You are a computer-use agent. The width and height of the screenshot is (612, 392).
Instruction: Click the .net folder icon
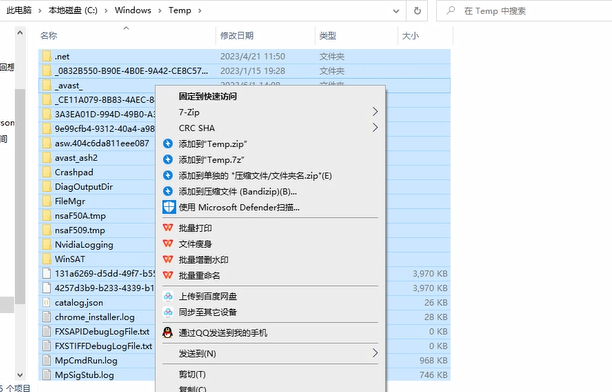click(46, 56)
